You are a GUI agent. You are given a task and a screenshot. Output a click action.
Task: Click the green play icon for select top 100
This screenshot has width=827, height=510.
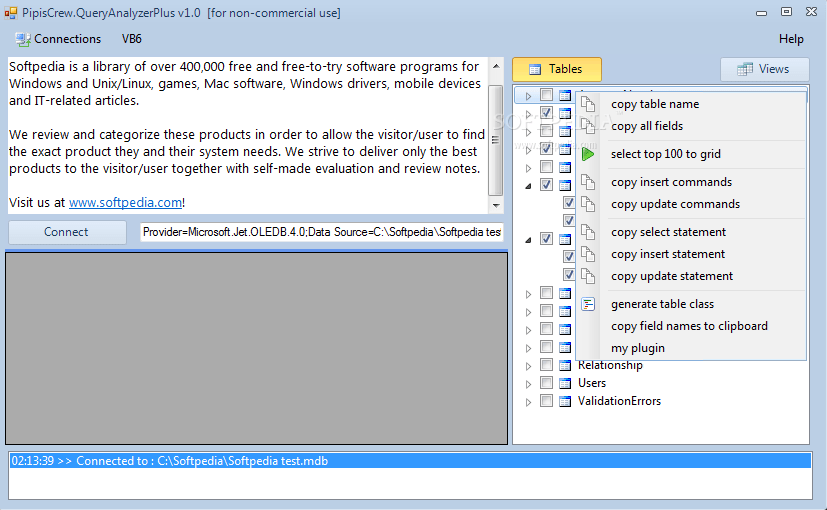[588, 154]
